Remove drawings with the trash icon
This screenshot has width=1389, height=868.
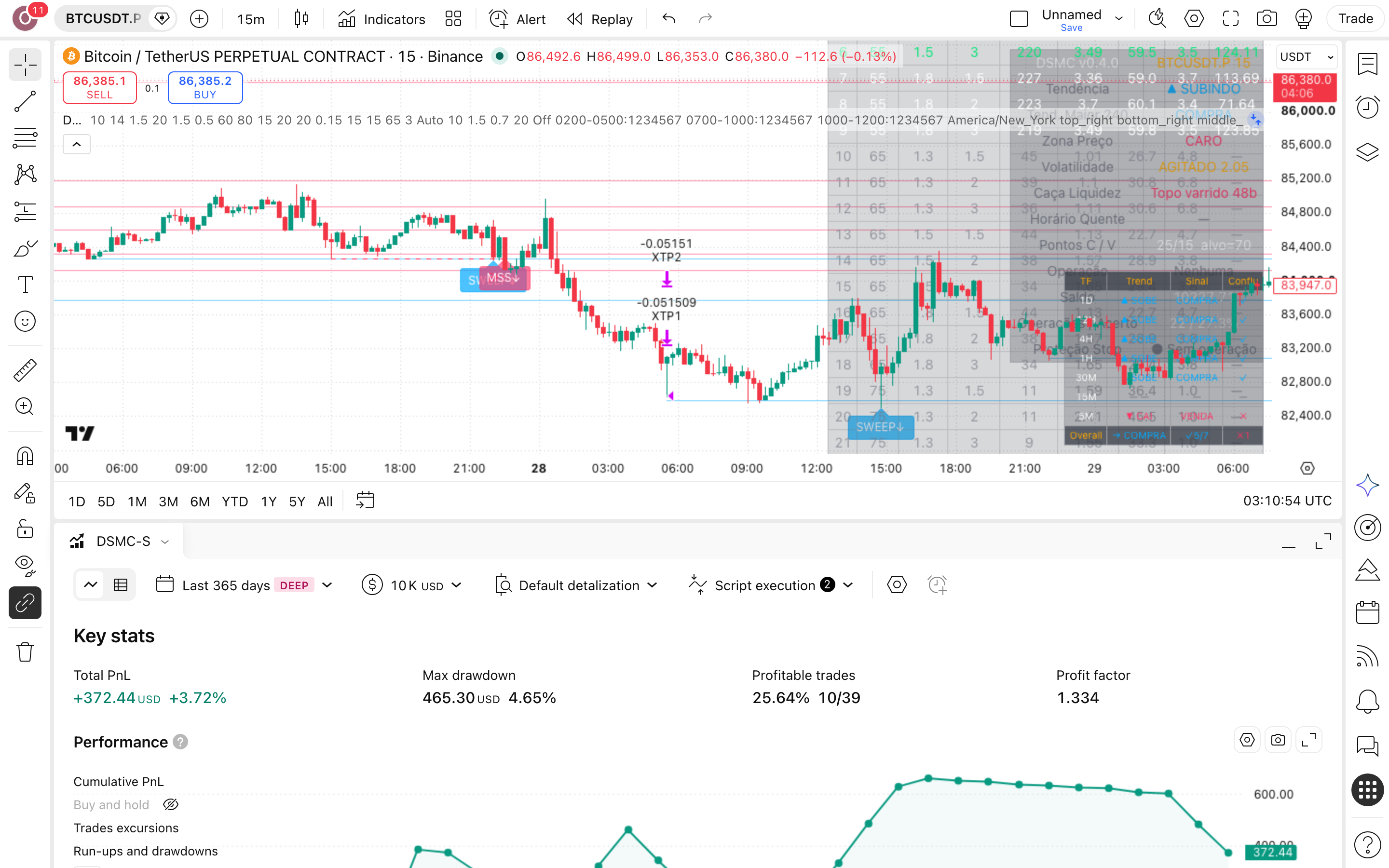[x=25, y=651]
